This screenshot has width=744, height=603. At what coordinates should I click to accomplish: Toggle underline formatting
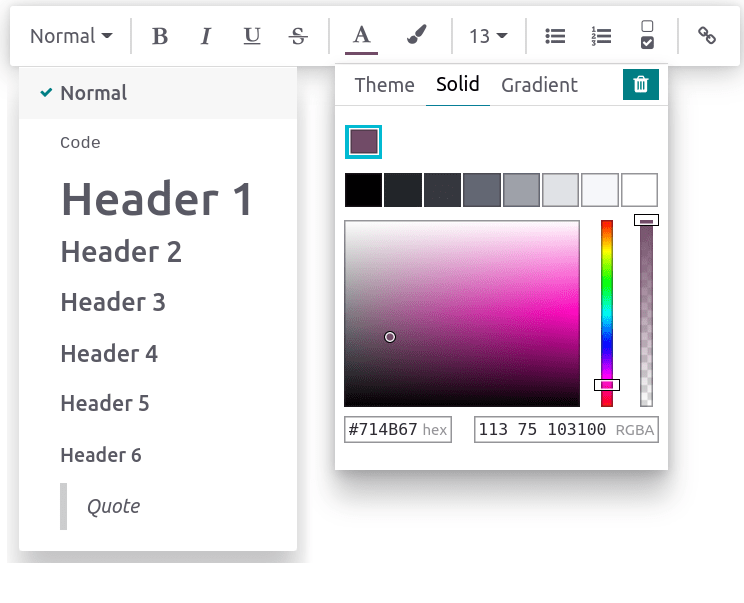[x=252, y=36]
